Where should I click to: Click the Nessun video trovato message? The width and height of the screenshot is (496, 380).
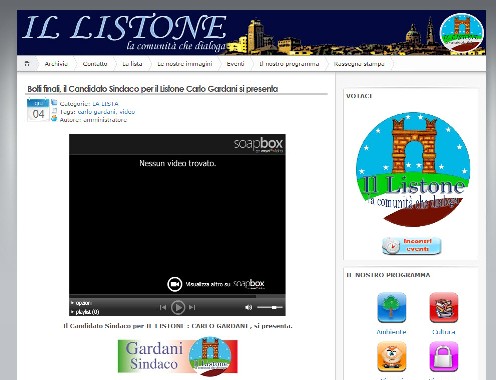(x=178, y=163)
